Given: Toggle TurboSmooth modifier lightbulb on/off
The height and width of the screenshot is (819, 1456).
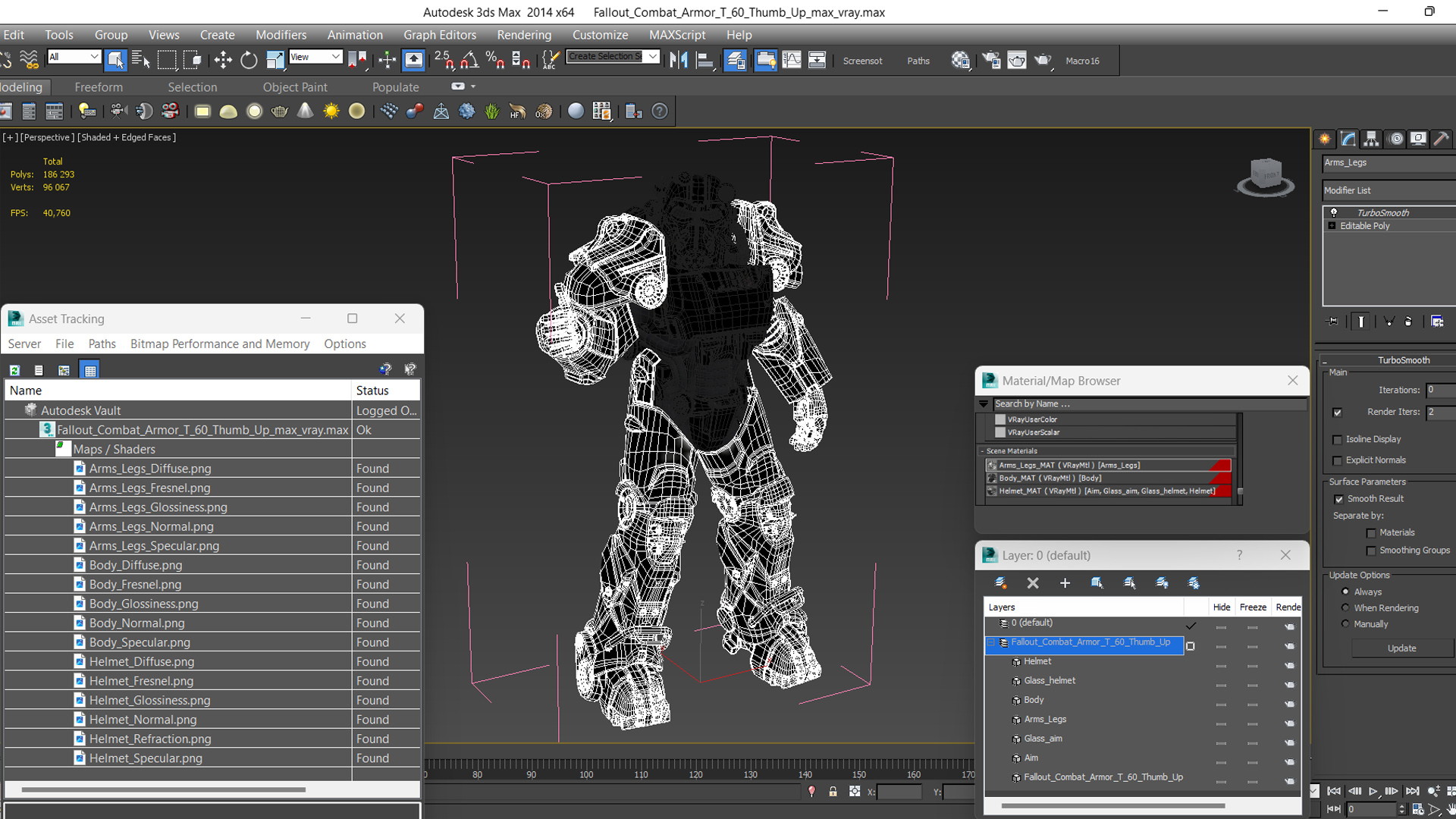Looking at the screenshot, I should pos(1334,212).
